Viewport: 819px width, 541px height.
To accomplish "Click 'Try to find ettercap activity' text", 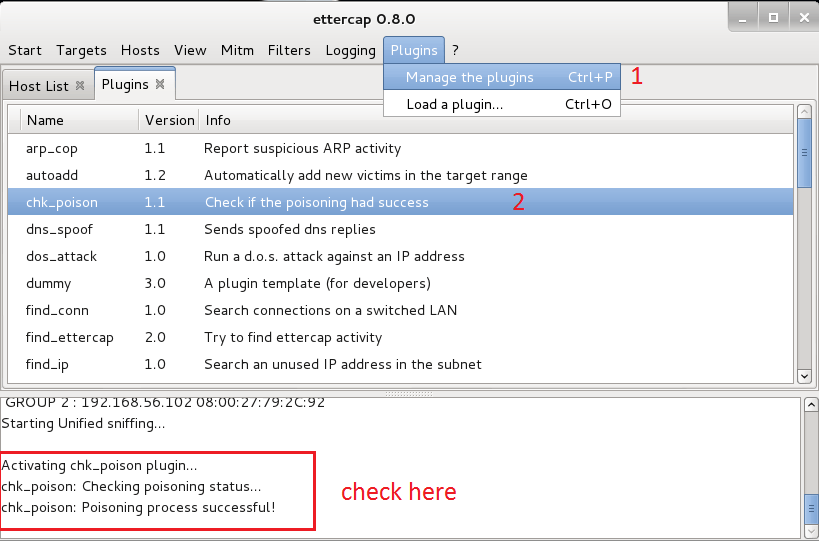I will pyautogui.click(x=293, y=337).
